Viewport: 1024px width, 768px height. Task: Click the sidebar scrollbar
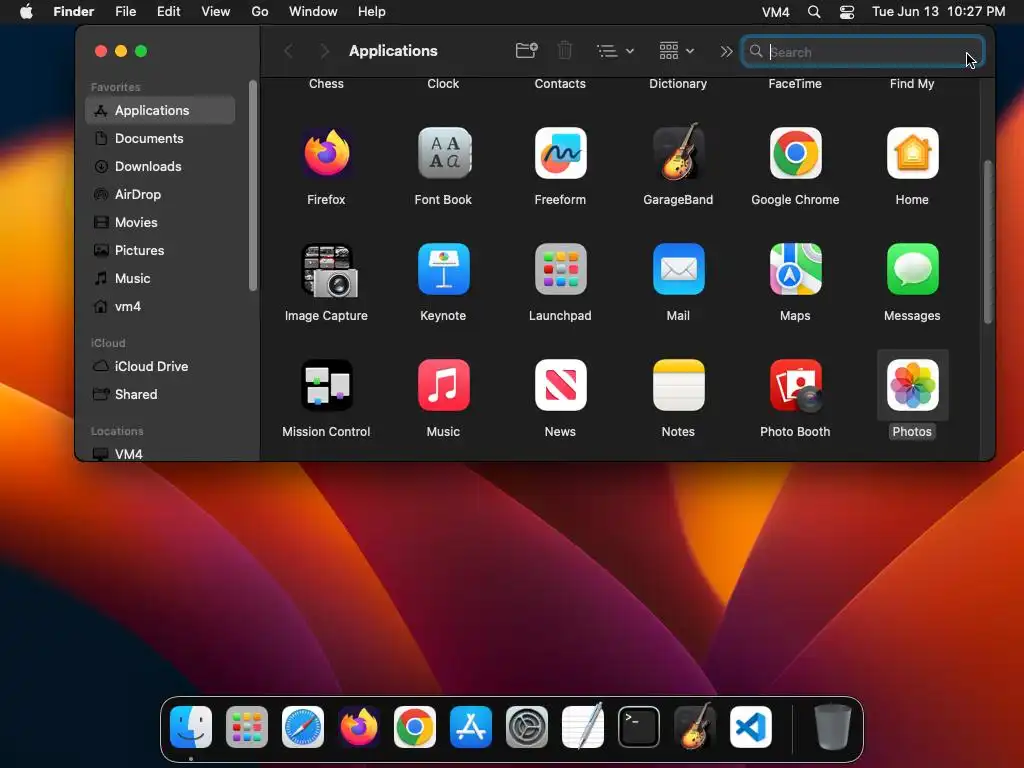coord(253,185)
